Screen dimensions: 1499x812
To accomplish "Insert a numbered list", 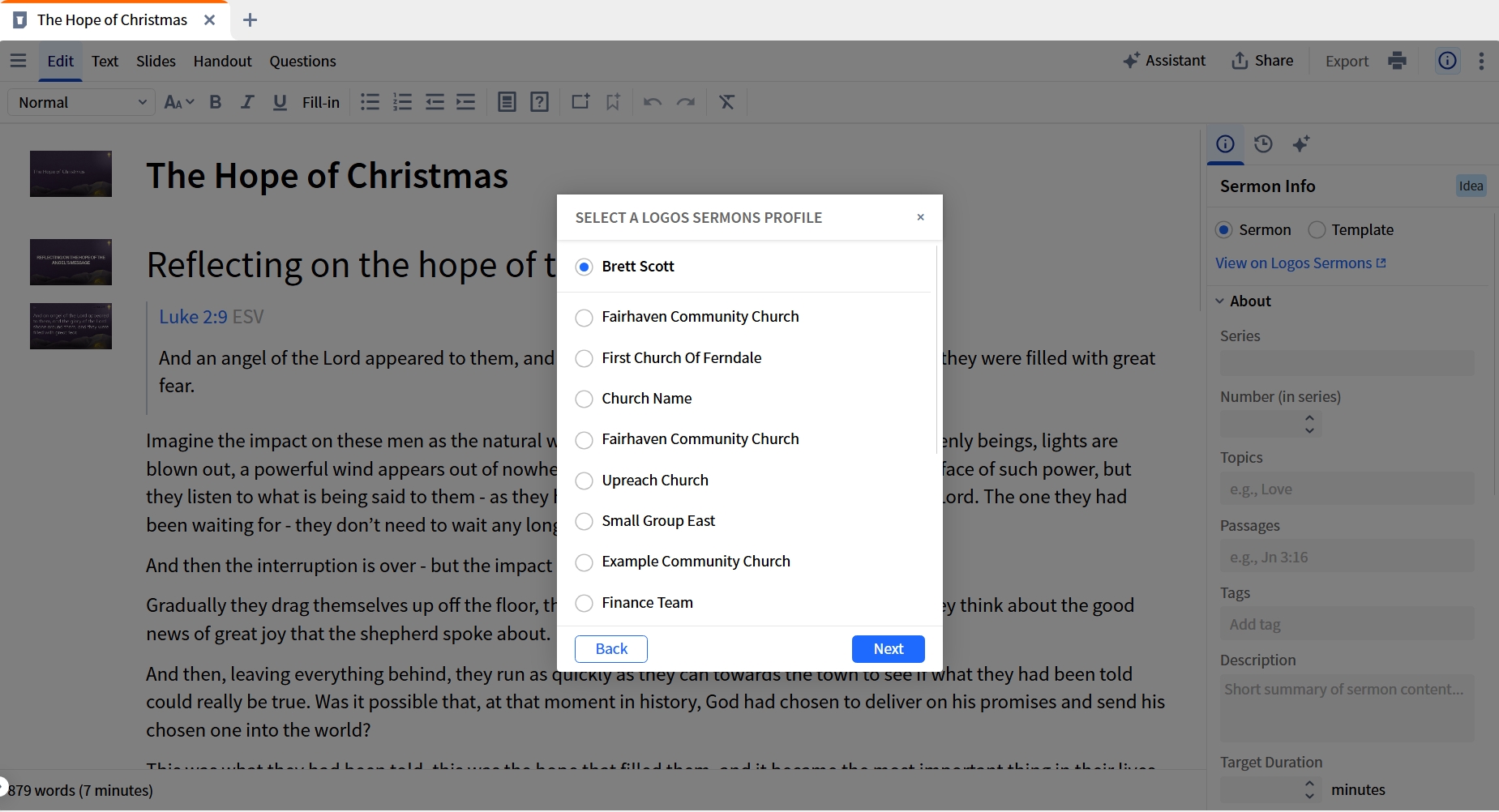I will tap(402, 102).
